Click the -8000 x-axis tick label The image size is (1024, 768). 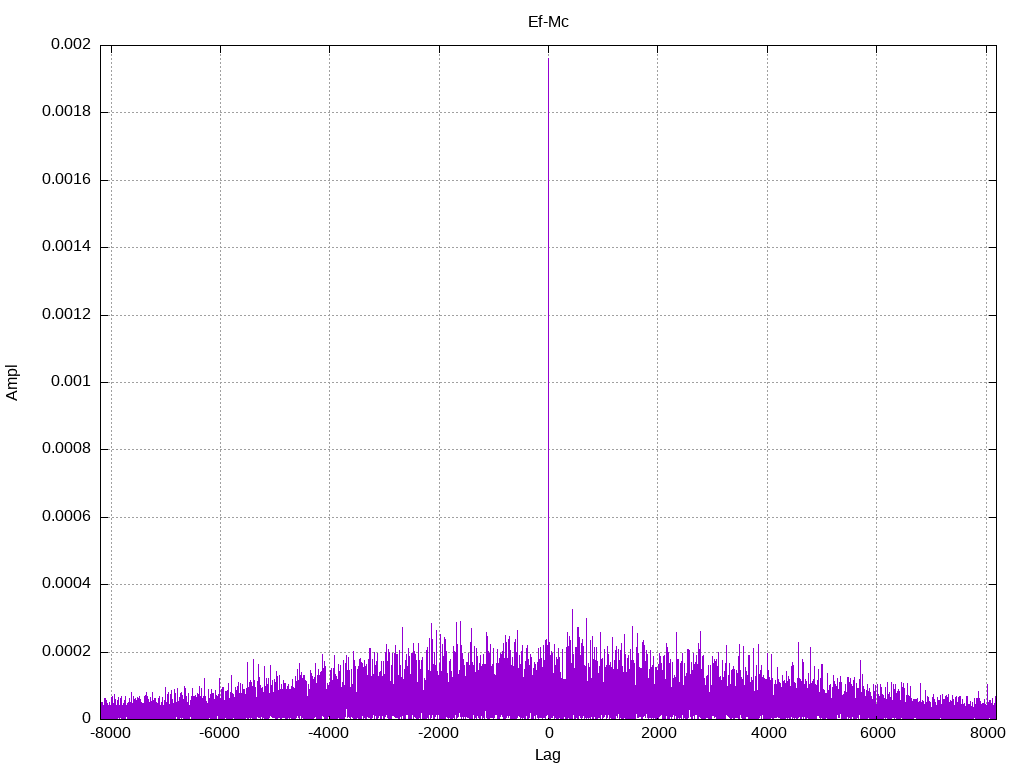pyautogui.click(x=110, y=734)
